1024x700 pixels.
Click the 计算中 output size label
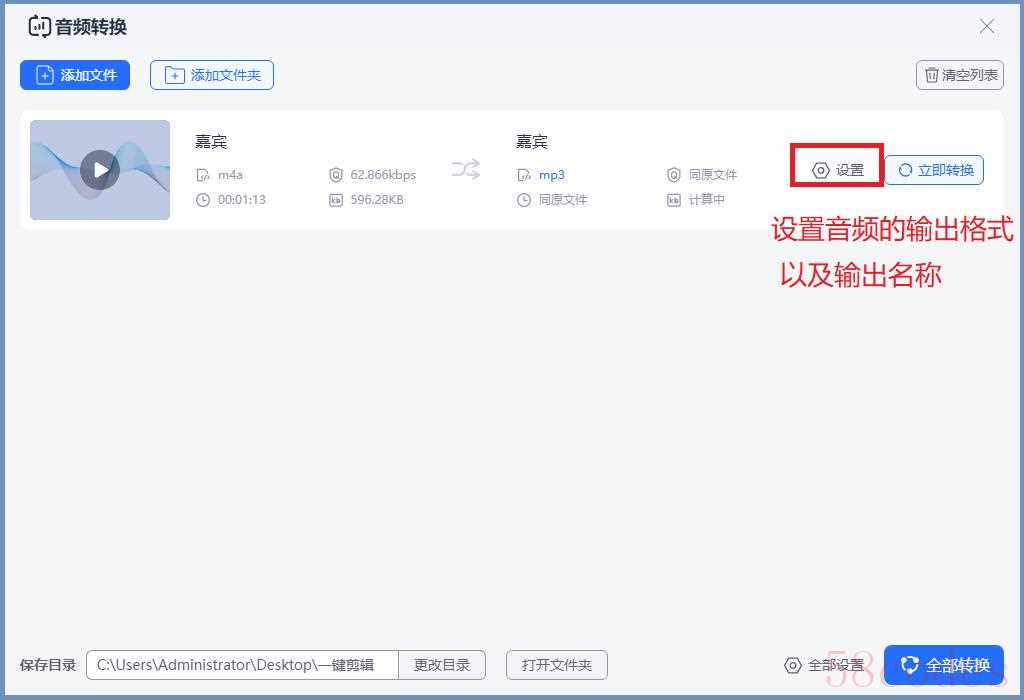click(707, 200)
